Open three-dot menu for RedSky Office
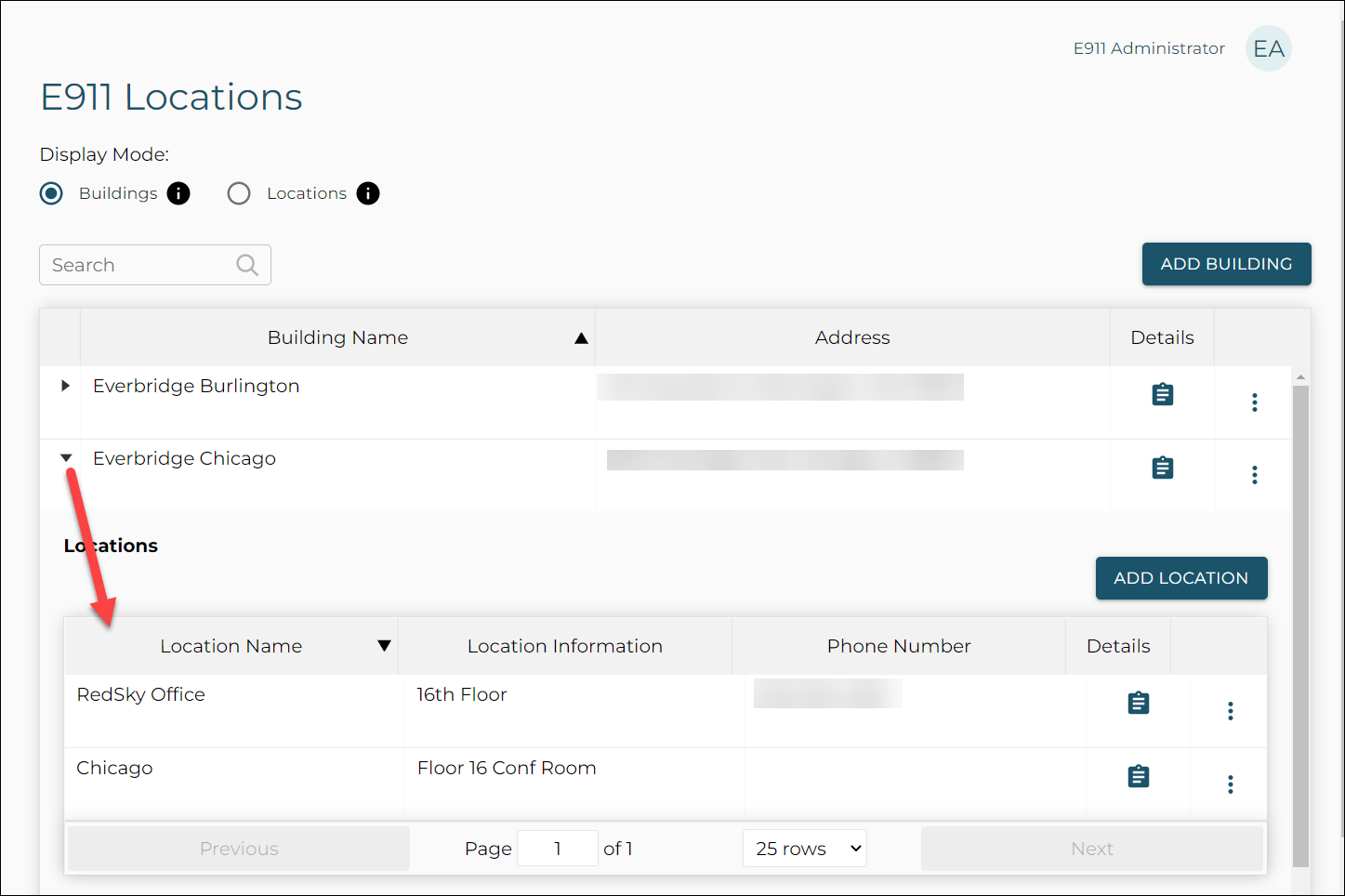Viewport: 1345px width, 896px height. pyautogui.click(x=1230, y=711)
